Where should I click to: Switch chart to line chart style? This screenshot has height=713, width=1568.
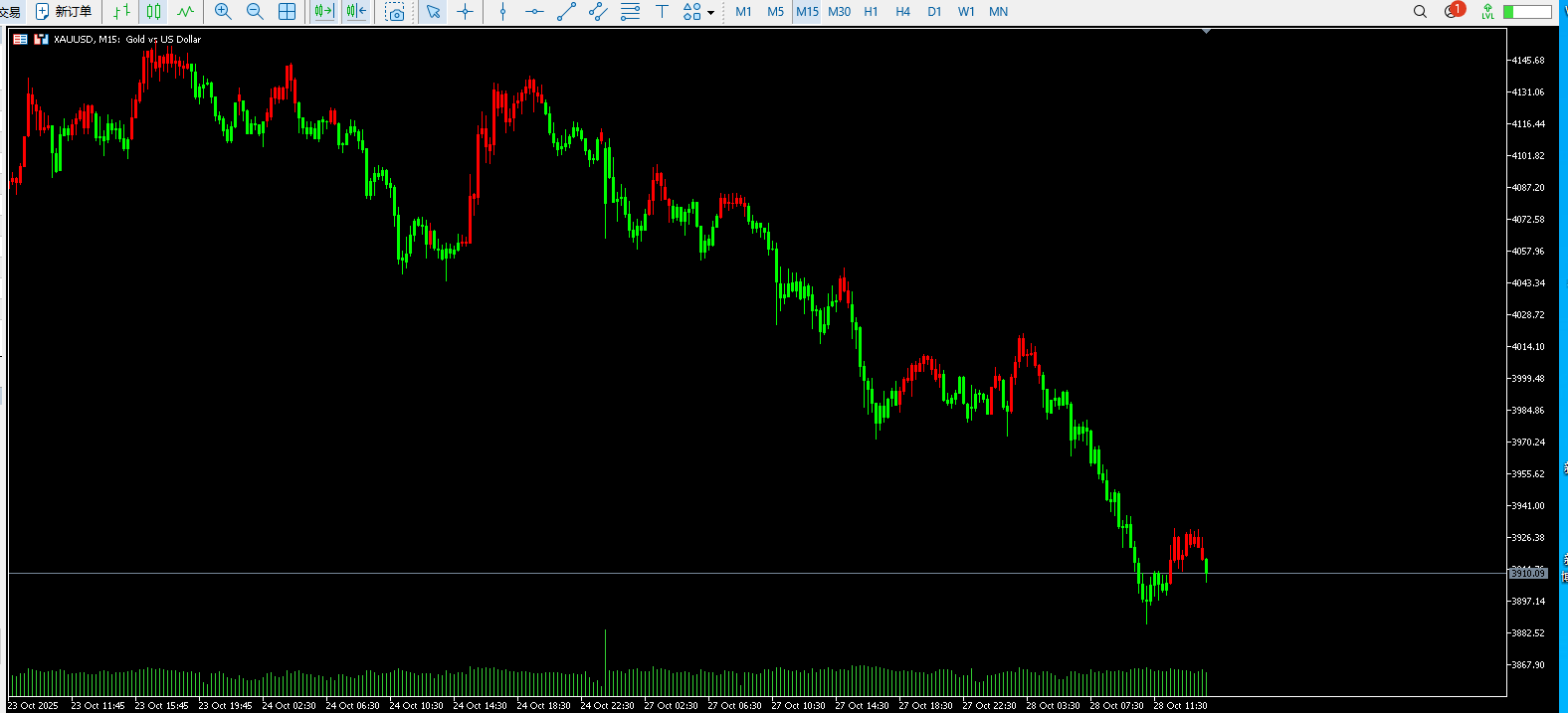click(x=185, y=12)
